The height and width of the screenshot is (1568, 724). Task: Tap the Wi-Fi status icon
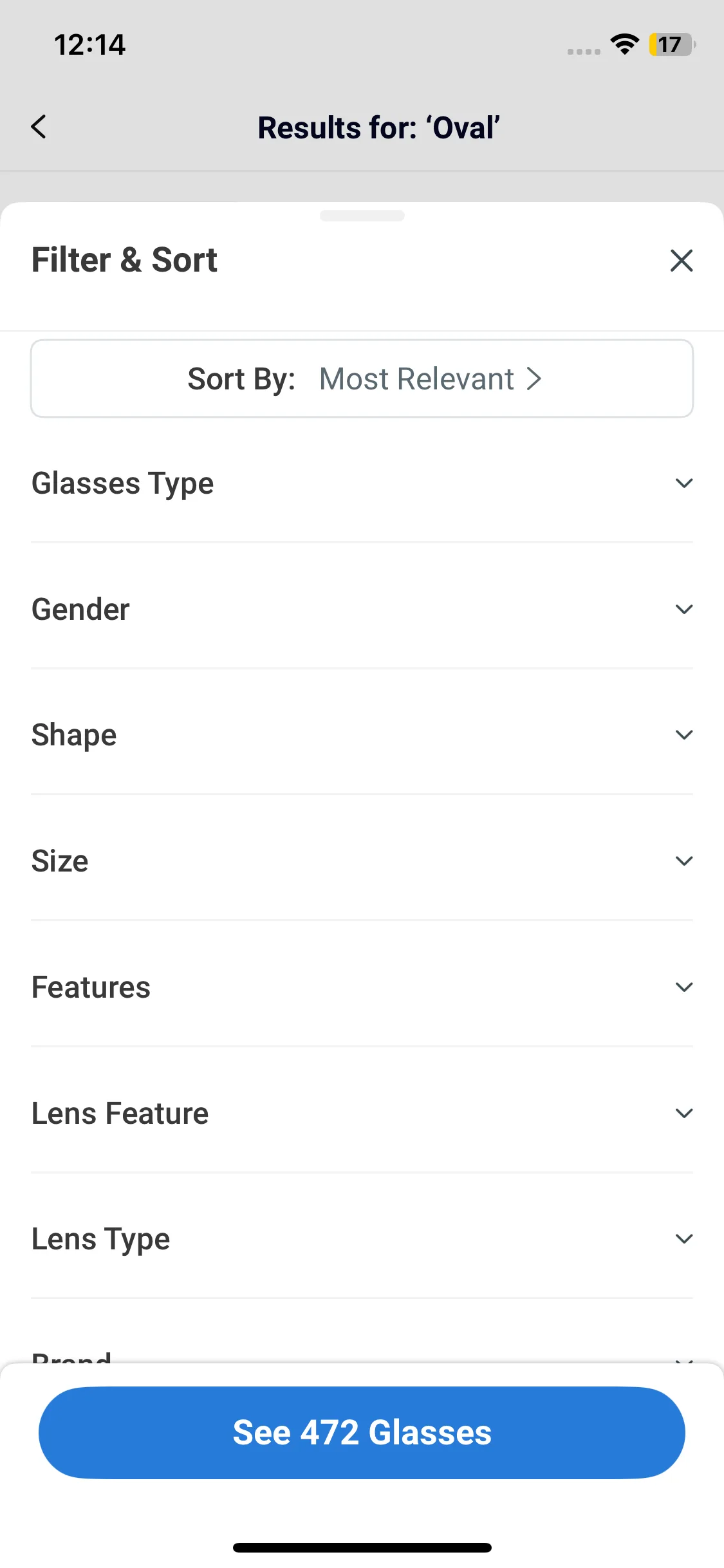624,44
